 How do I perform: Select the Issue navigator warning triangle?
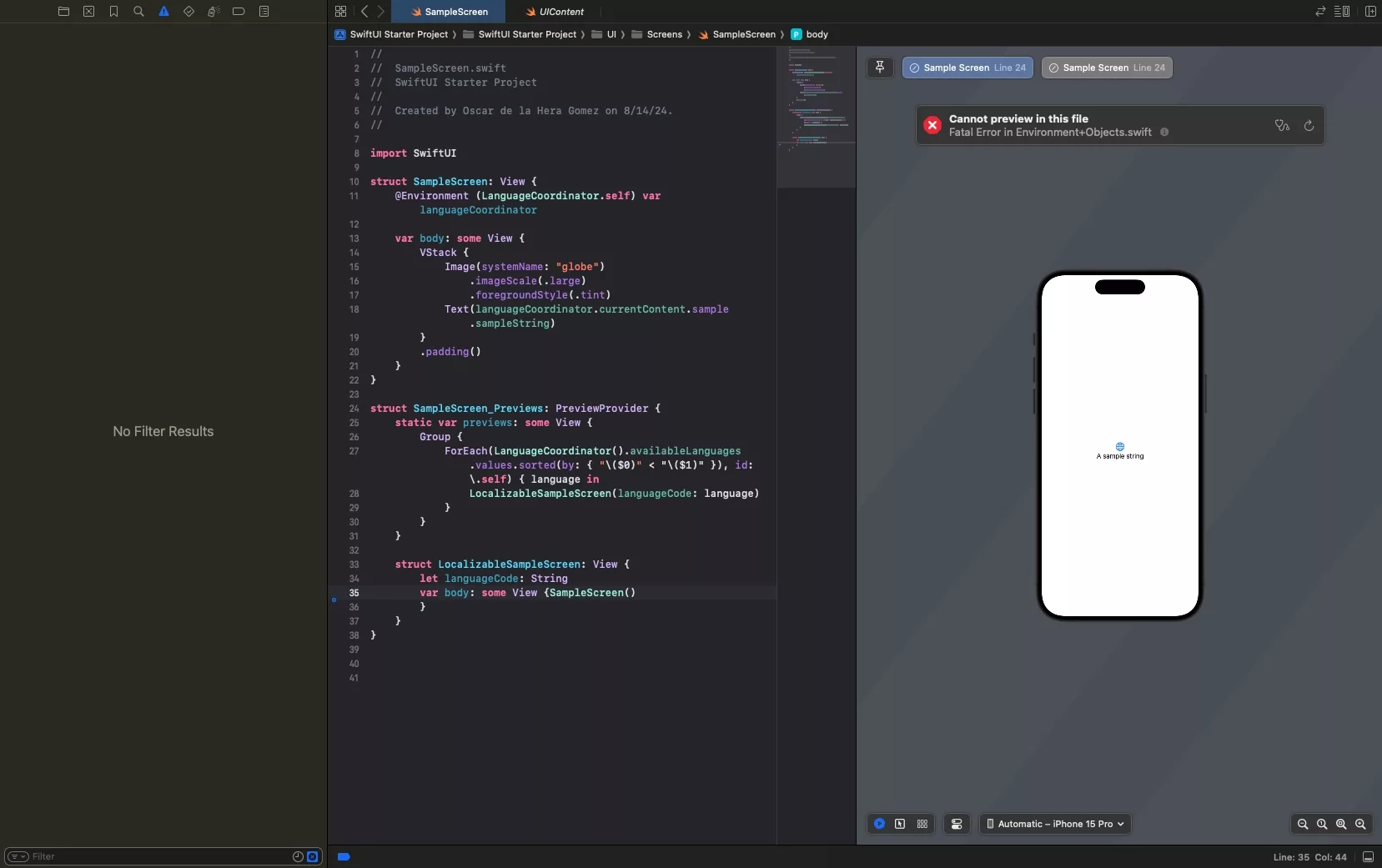(163, 12)
